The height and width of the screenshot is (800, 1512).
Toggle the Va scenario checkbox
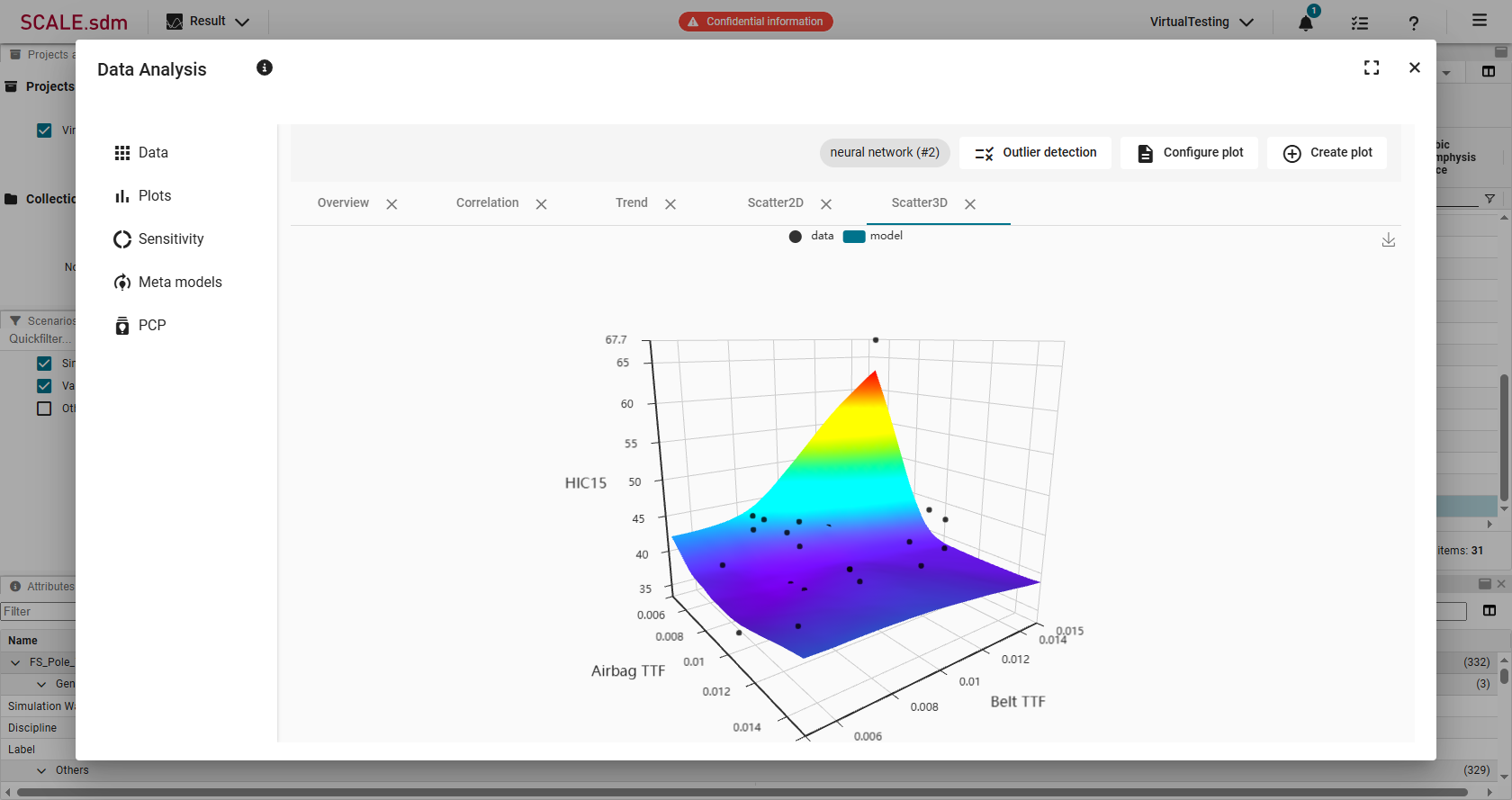44,386
